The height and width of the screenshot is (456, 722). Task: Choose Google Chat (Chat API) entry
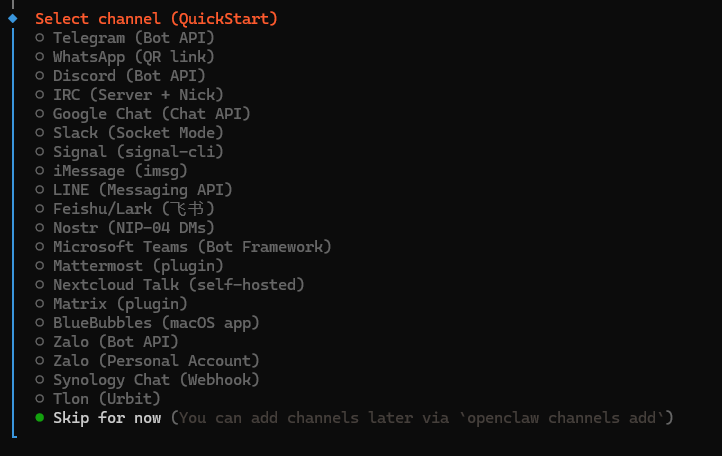tap(152, 114)
